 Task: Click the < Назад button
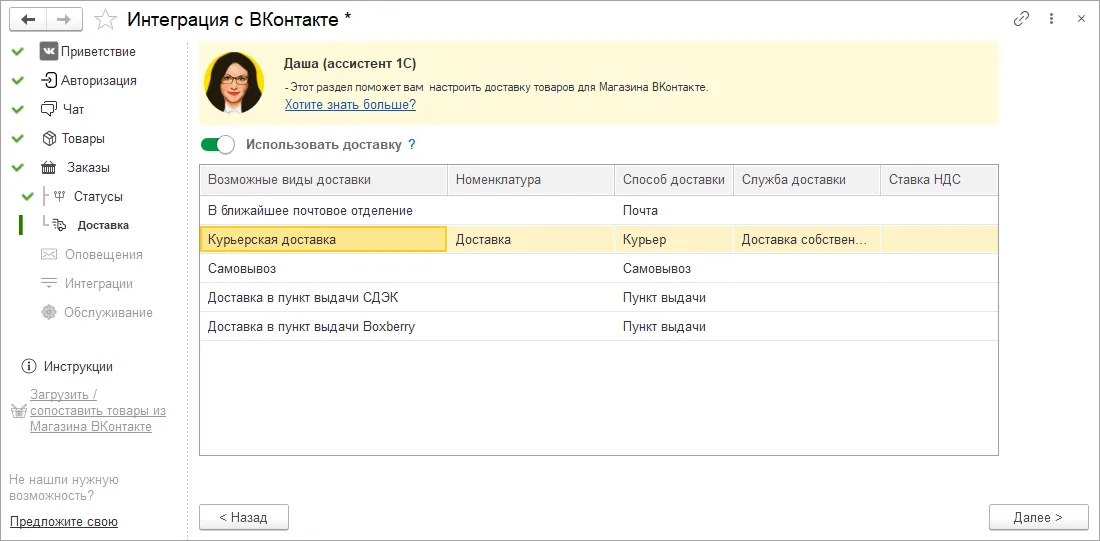[243, 517]
